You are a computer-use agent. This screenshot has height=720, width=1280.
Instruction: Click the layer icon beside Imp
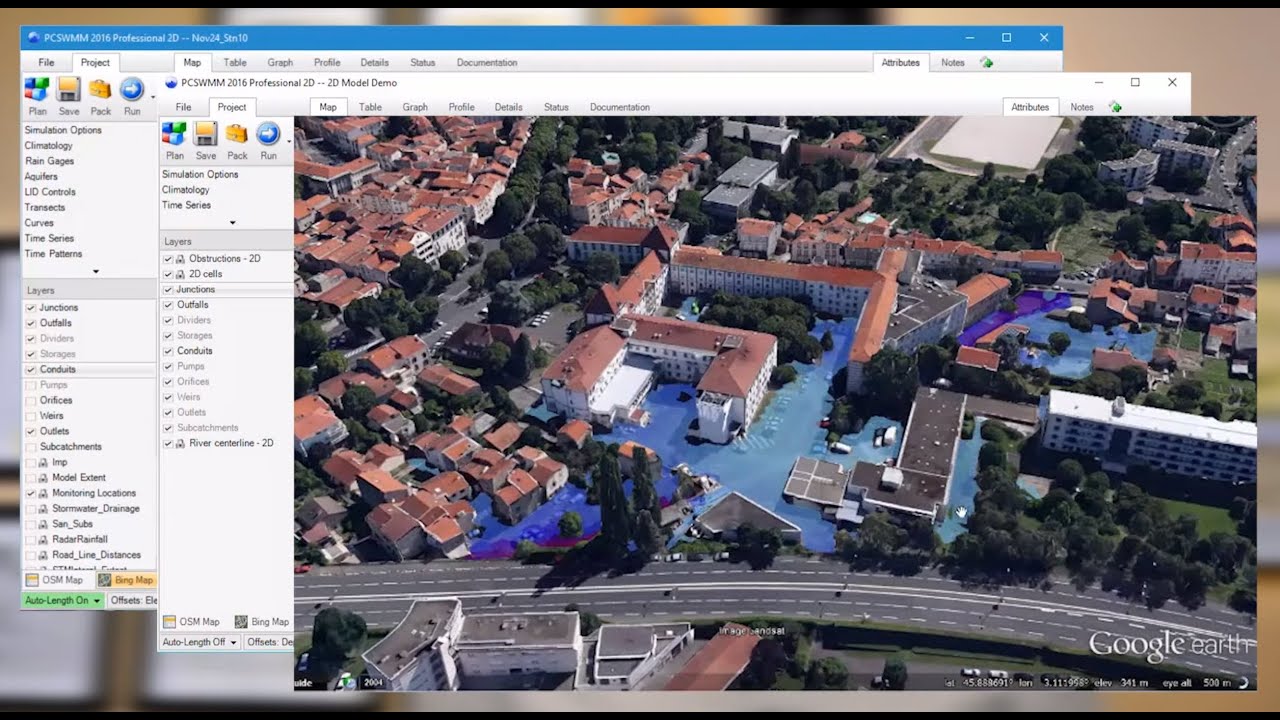43,463
